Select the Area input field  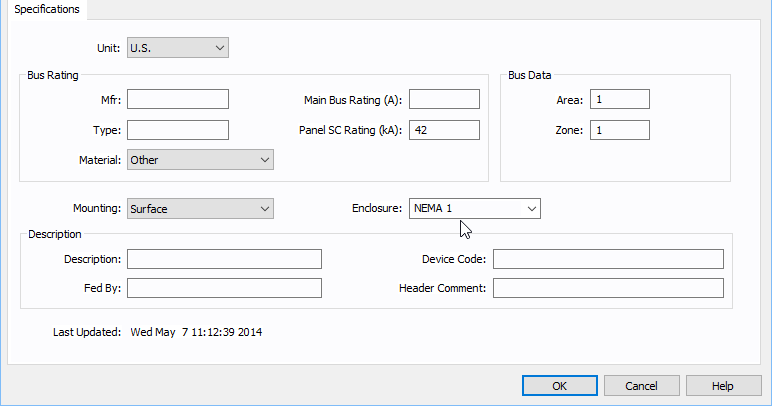[x=620, y=99]
